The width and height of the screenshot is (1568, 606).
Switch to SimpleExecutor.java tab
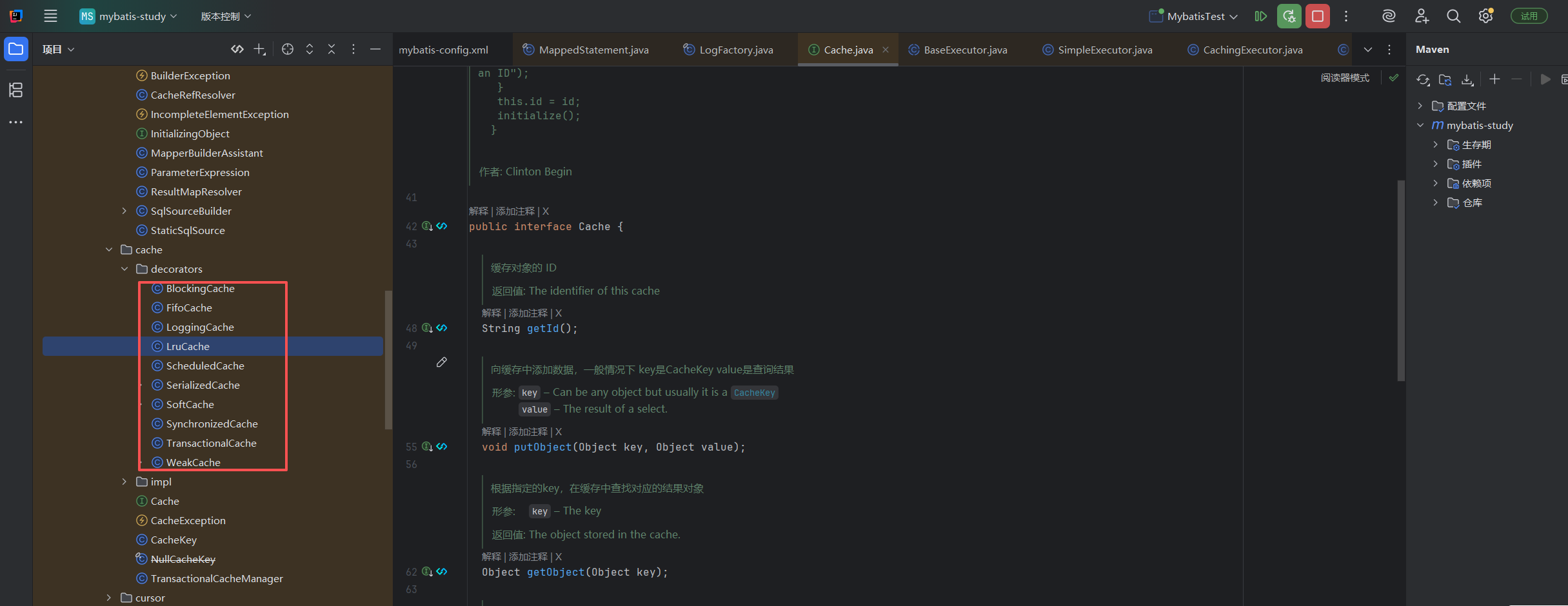1098,50
